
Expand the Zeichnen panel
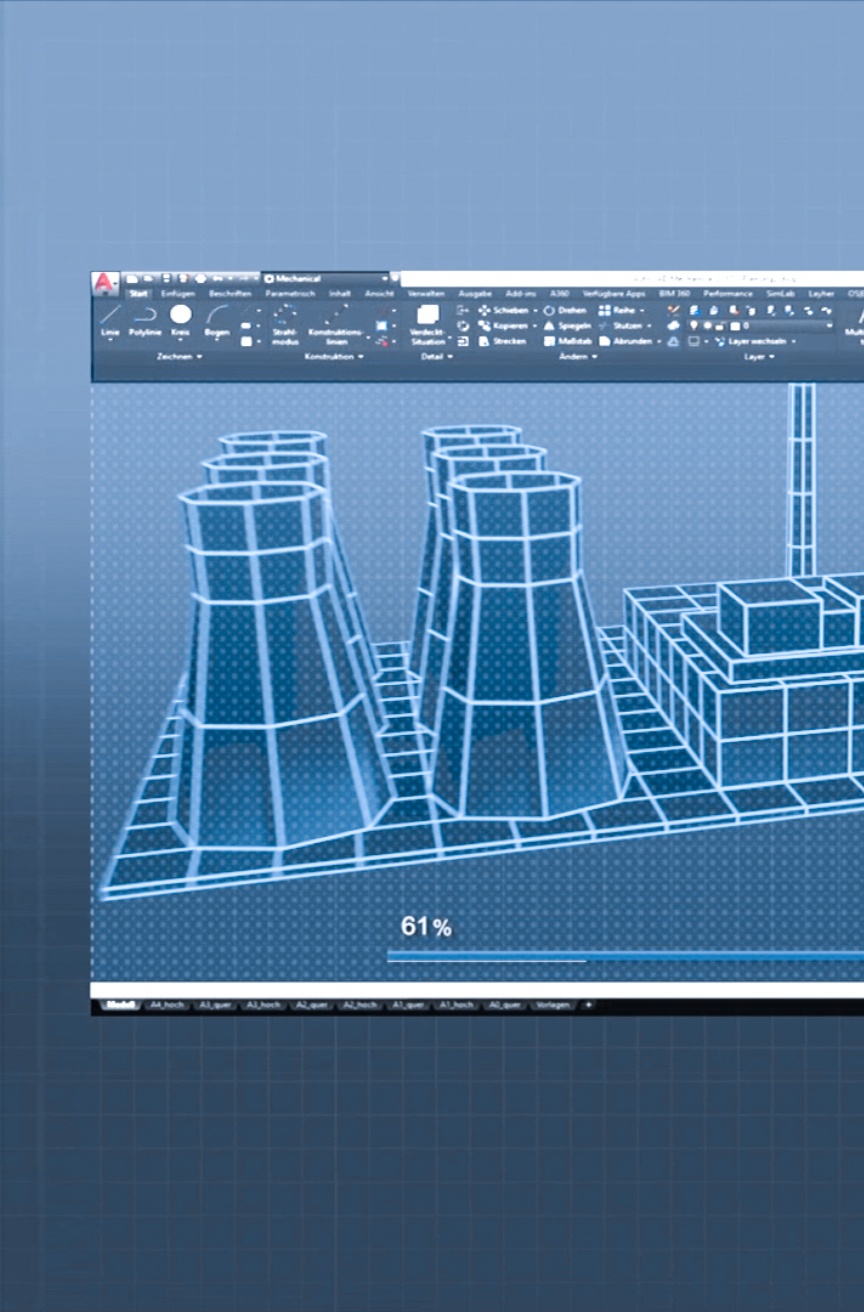click(179, 356)
